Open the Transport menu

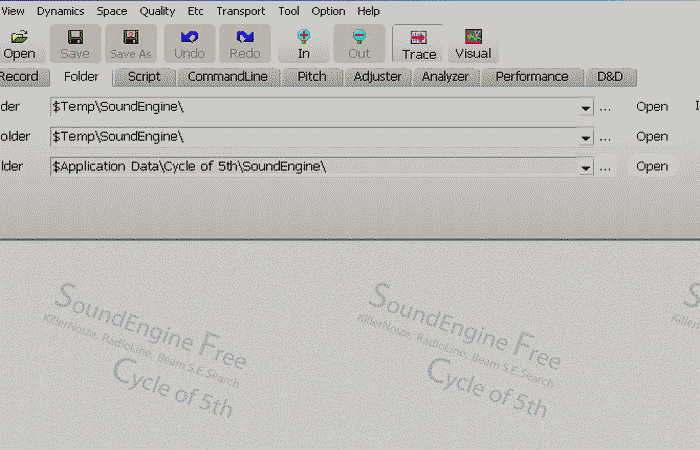(x=241, y=11)
